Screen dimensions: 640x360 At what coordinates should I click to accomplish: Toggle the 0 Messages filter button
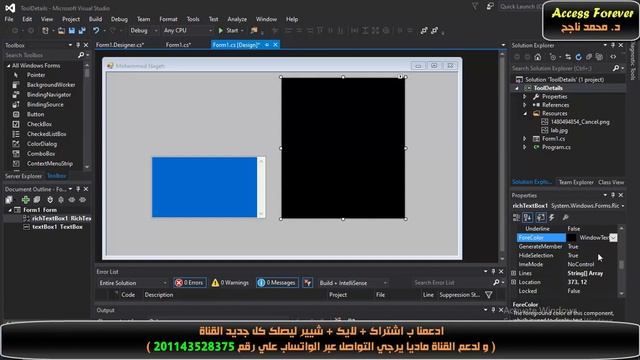click(x=277, y=282)
